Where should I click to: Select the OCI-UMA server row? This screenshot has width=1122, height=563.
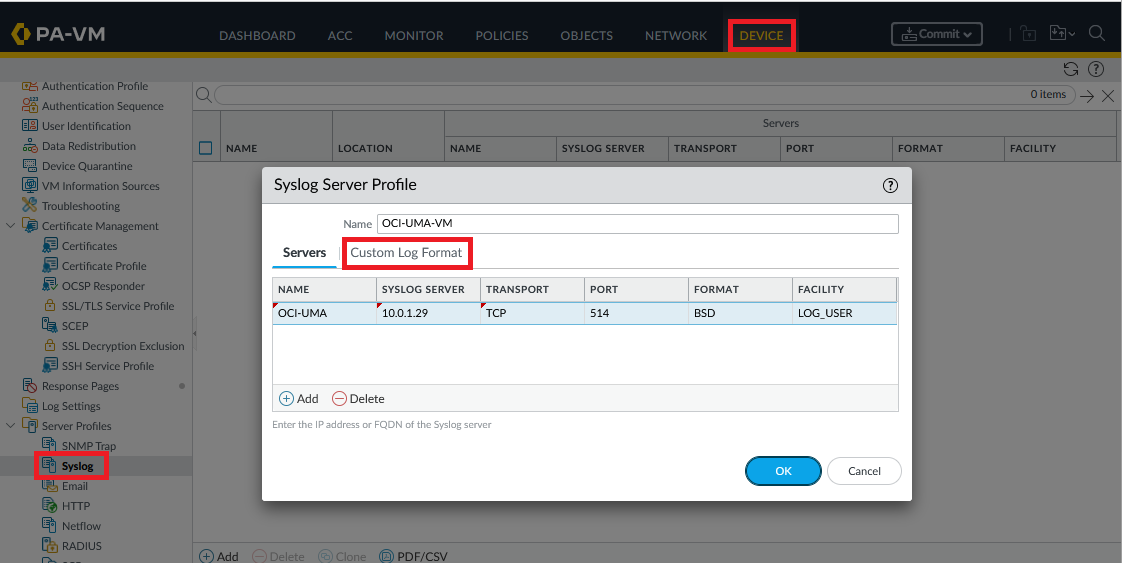pyautogui.click(x=584, y=313)
